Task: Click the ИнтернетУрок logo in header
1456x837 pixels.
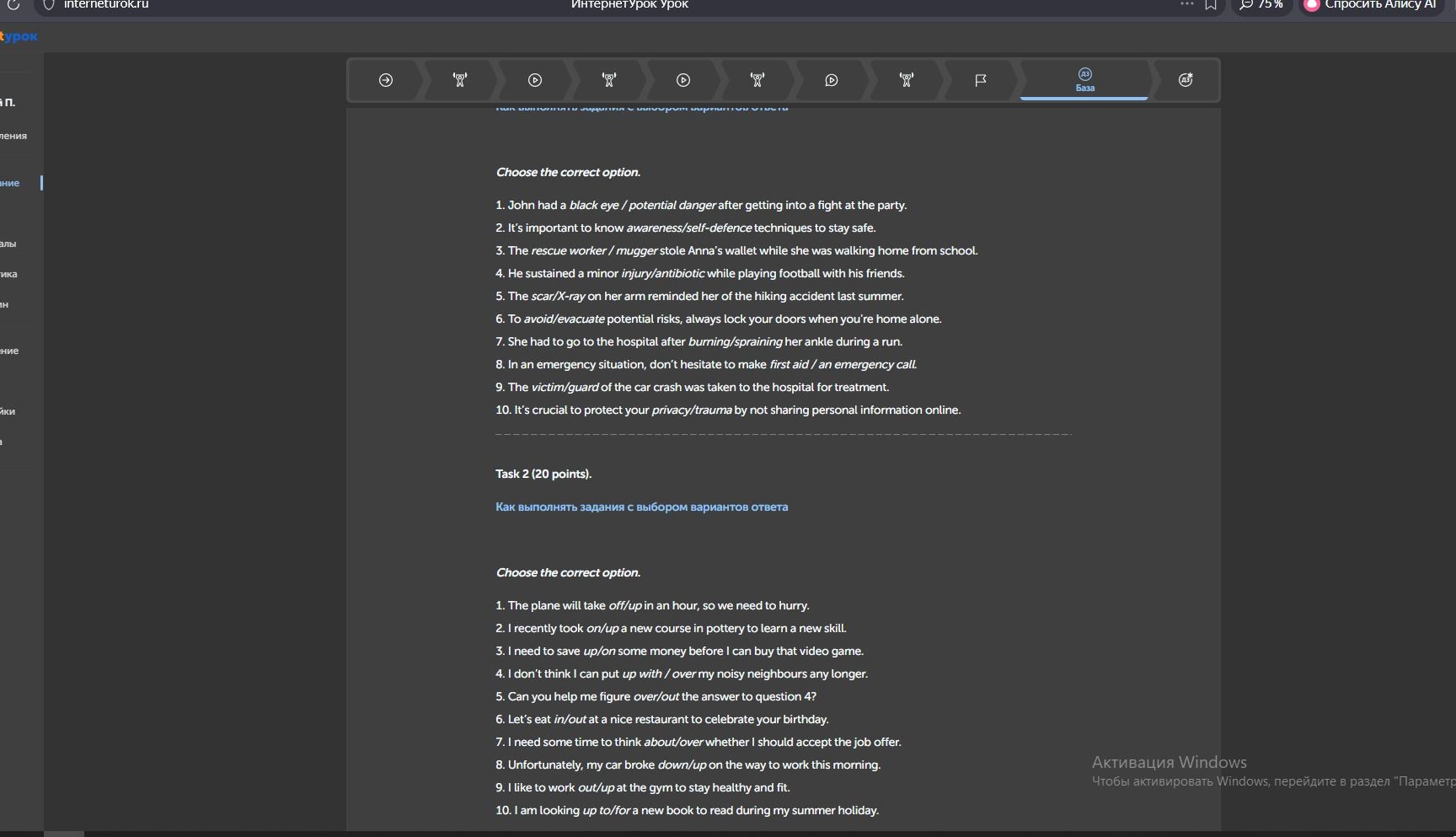Action: pyautogui.click(x=19, y=36)
